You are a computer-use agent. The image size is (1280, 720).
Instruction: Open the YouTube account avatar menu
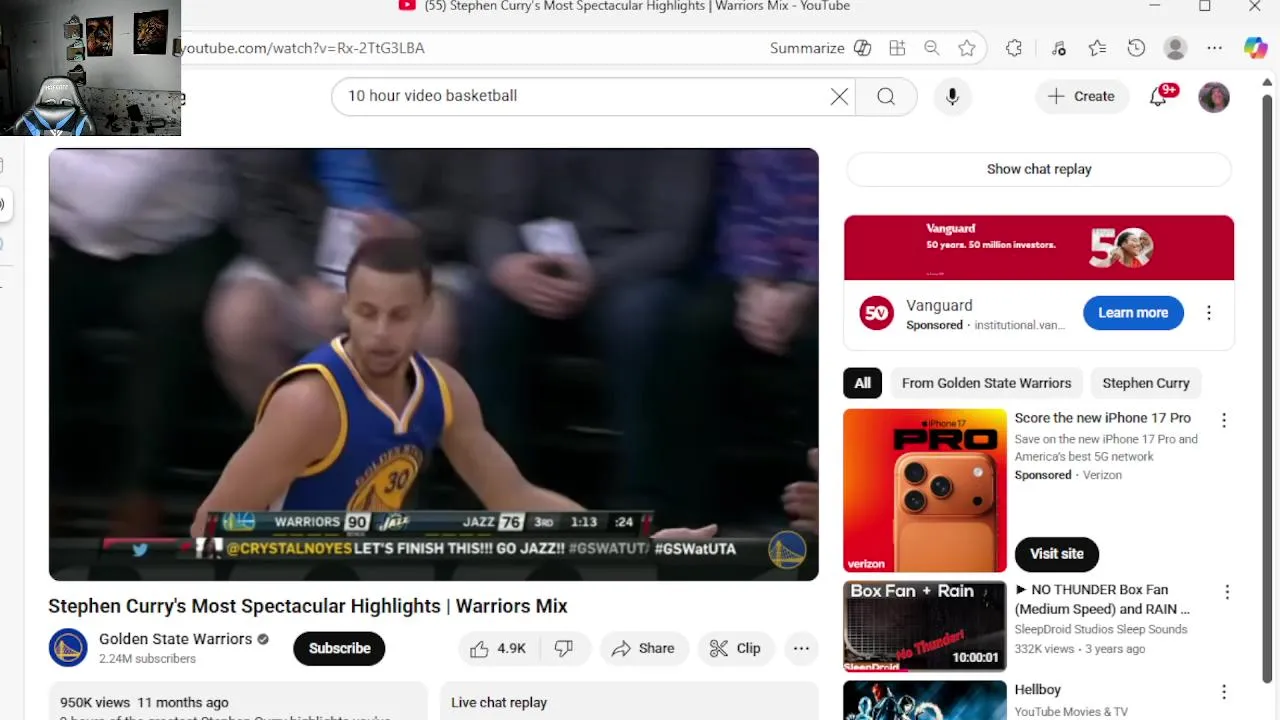pyautogui.click(x=1213, y=97)
